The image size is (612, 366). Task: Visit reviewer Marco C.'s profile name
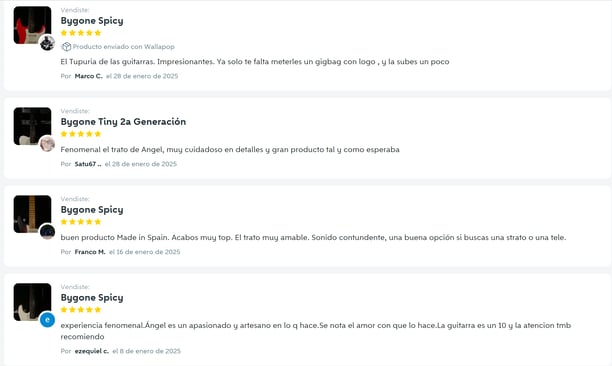[x=89, y=76]
